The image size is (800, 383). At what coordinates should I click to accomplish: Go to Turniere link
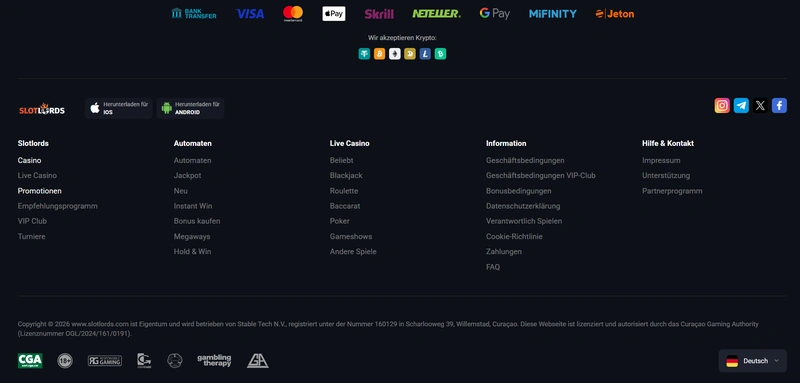pos(32,237)
